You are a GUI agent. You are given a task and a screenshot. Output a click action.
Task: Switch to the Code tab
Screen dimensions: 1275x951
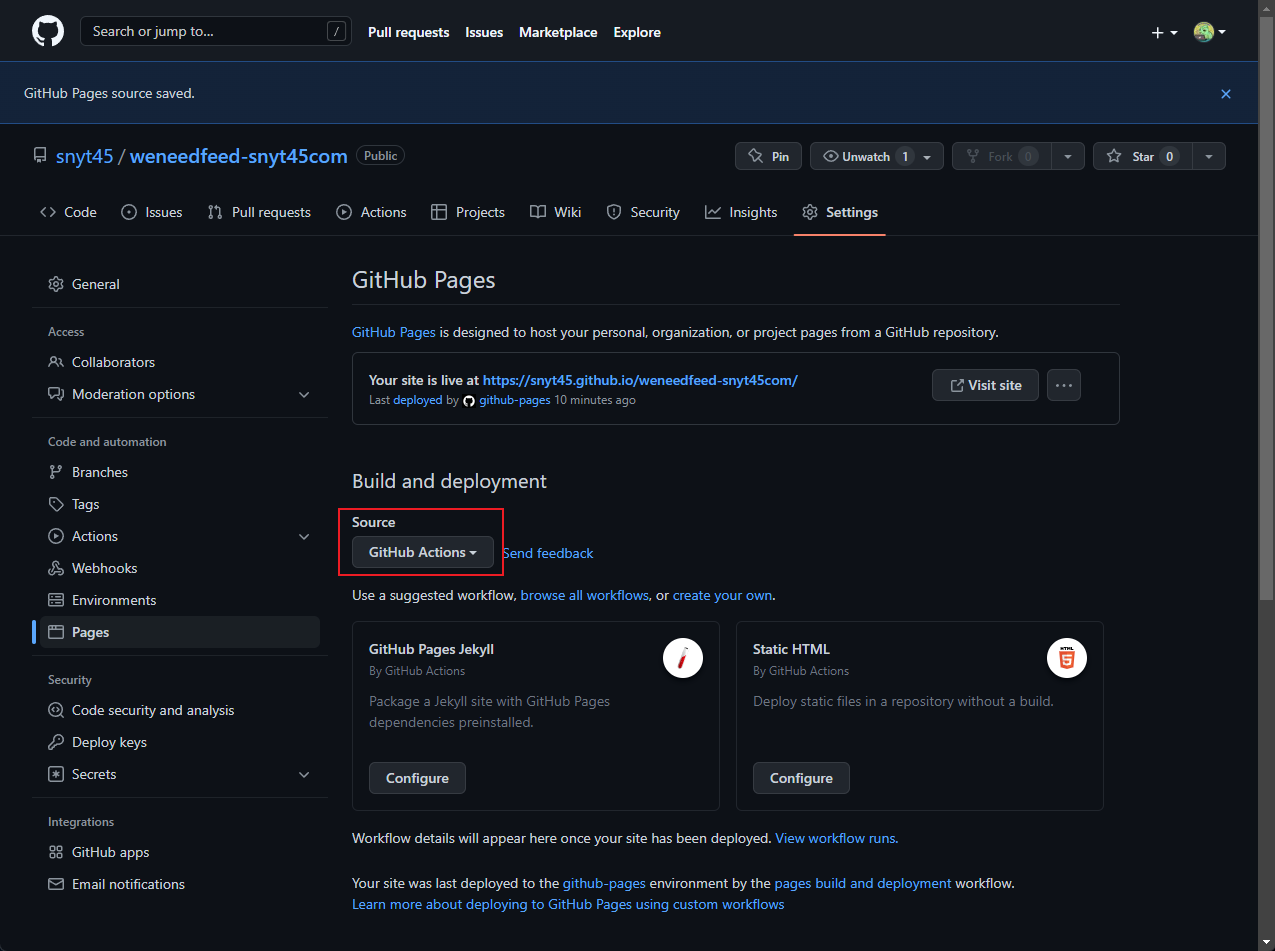pos(68,212)
